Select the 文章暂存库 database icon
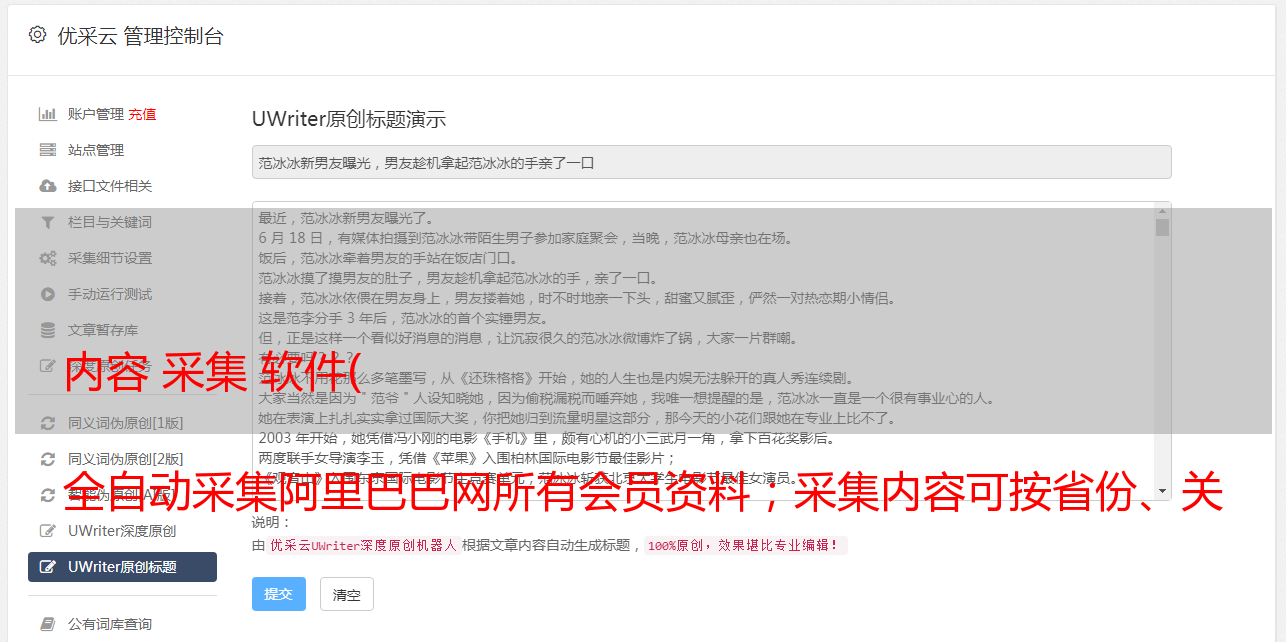 [x=47, y=330]
